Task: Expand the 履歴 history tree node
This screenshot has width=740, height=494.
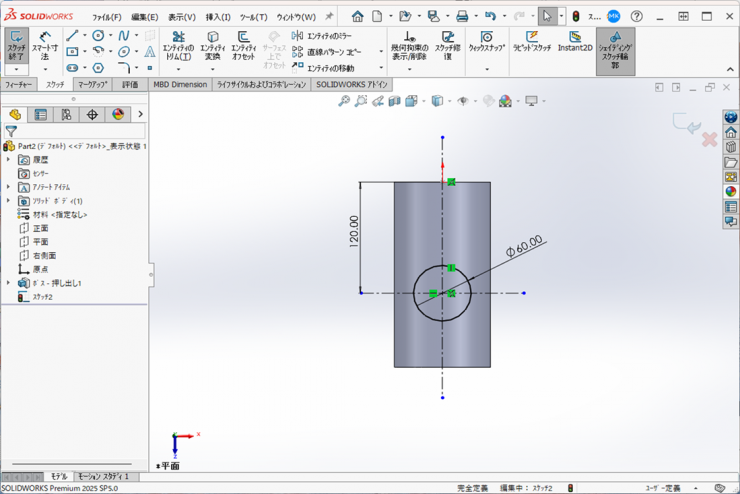Action: coord(8,160)
